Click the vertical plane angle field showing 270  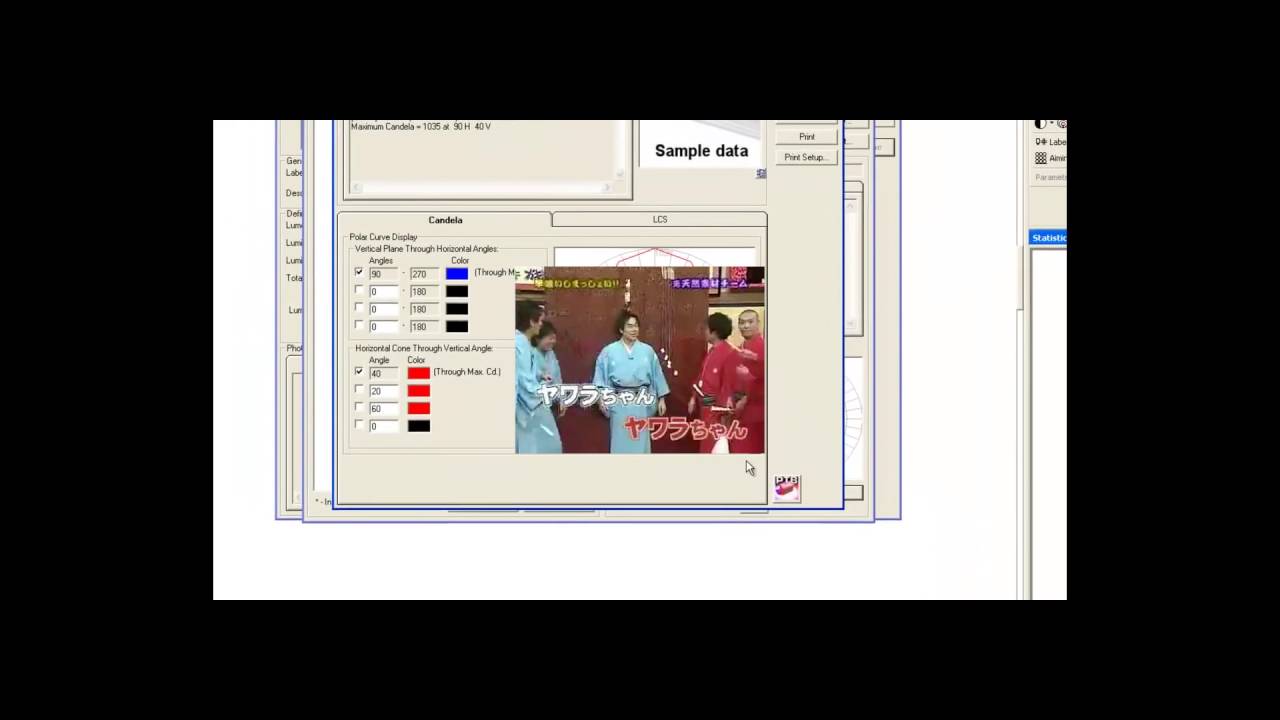[424, 273]
